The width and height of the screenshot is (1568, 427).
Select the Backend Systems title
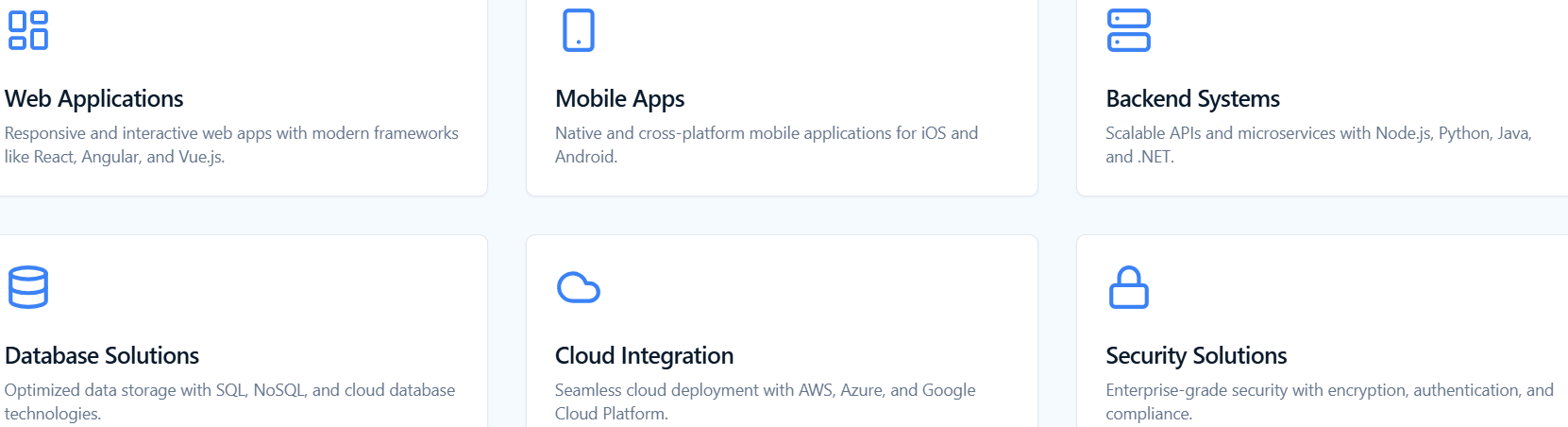(x=1192, y=98)
